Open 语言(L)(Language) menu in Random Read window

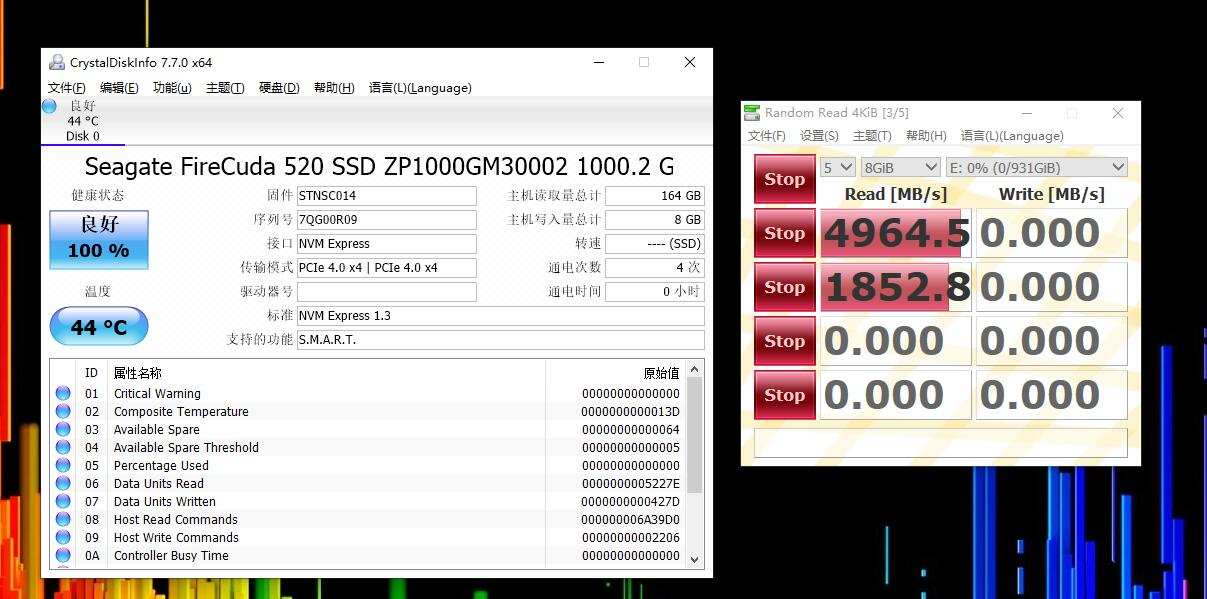click(x=1012, y=136)
